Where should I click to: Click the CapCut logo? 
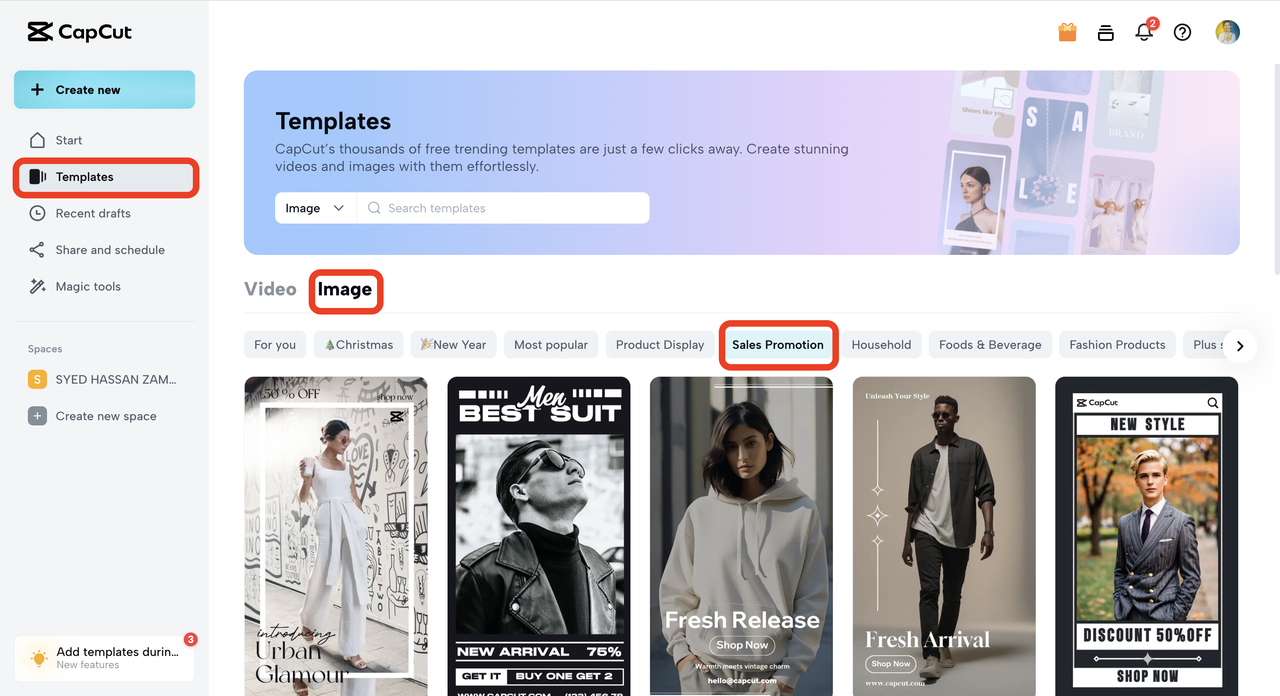tap(80, 32)
